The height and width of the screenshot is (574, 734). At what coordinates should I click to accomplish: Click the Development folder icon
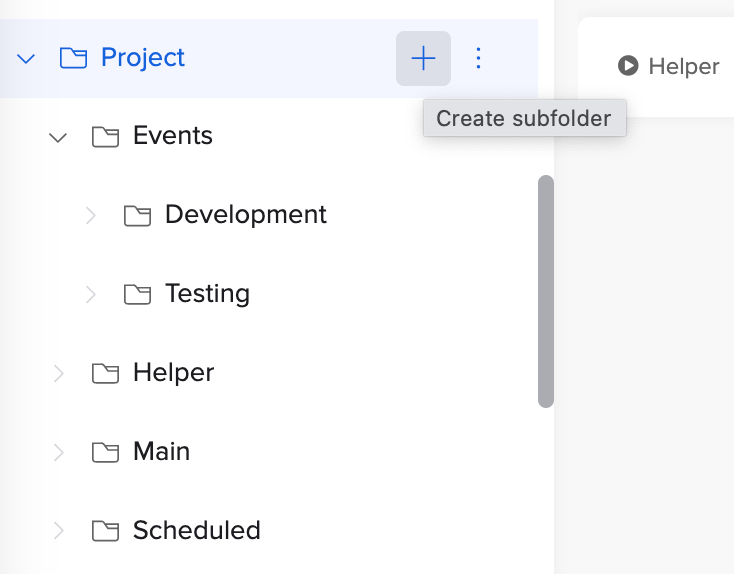[x=137, y=215]
